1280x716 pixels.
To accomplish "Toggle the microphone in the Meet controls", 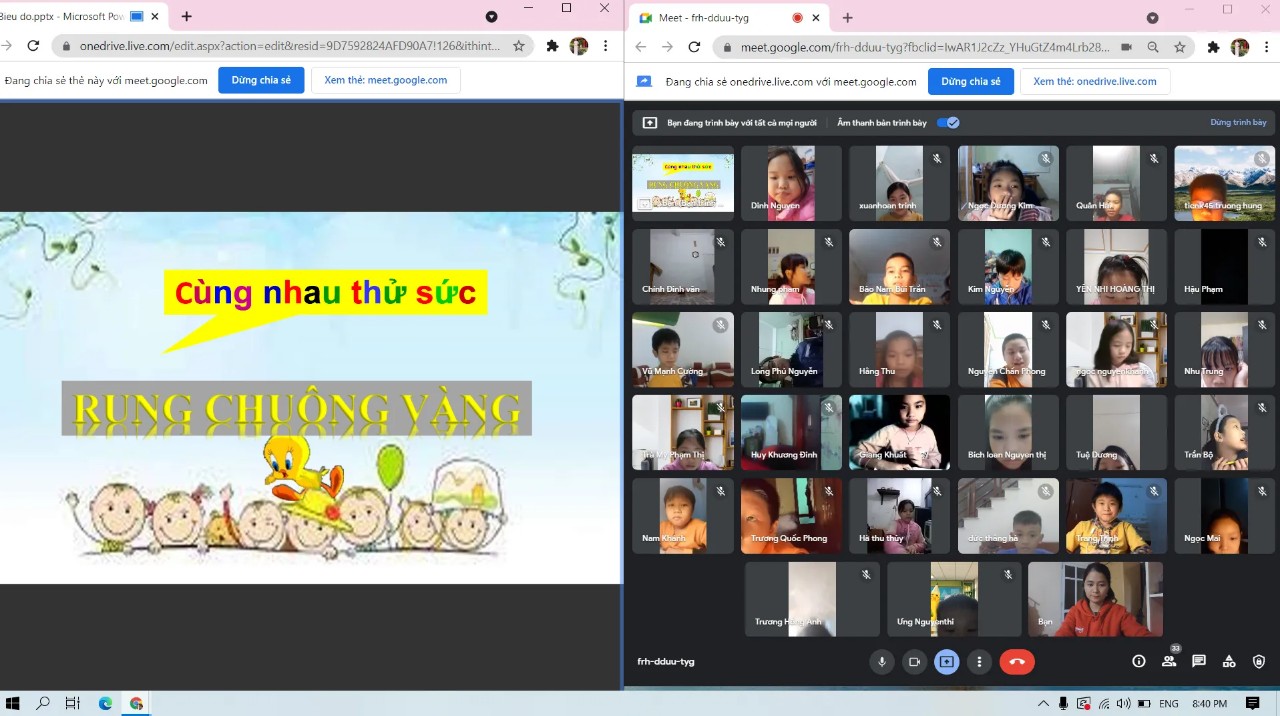I will click(881, 661).
